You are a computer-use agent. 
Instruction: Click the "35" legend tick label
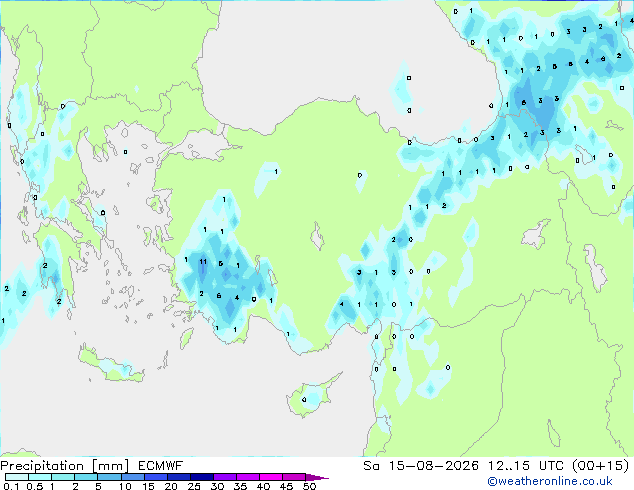click(240, 486)
